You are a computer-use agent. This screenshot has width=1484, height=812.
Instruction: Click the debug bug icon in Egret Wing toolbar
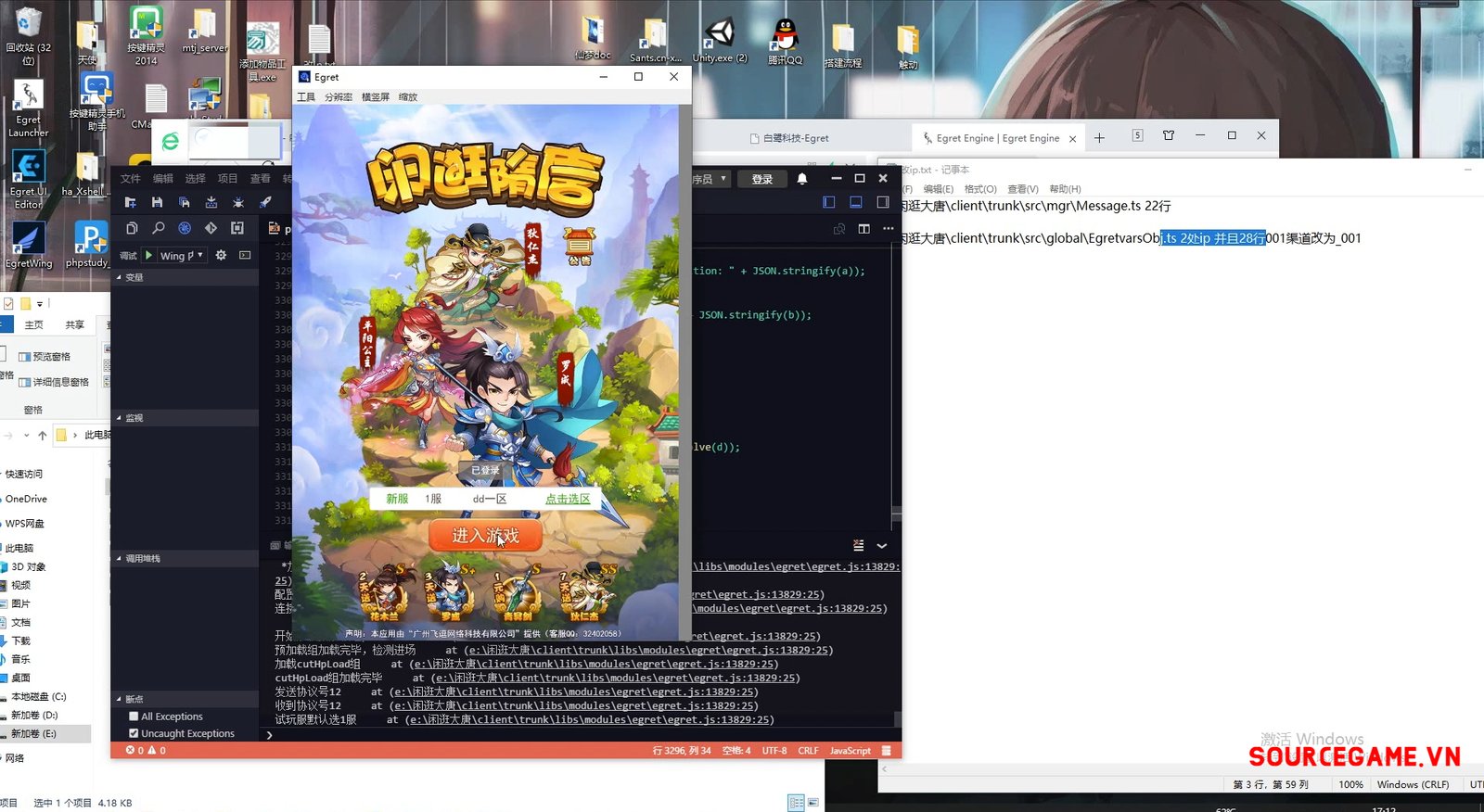pyautogui.click(x=238, y=202)
